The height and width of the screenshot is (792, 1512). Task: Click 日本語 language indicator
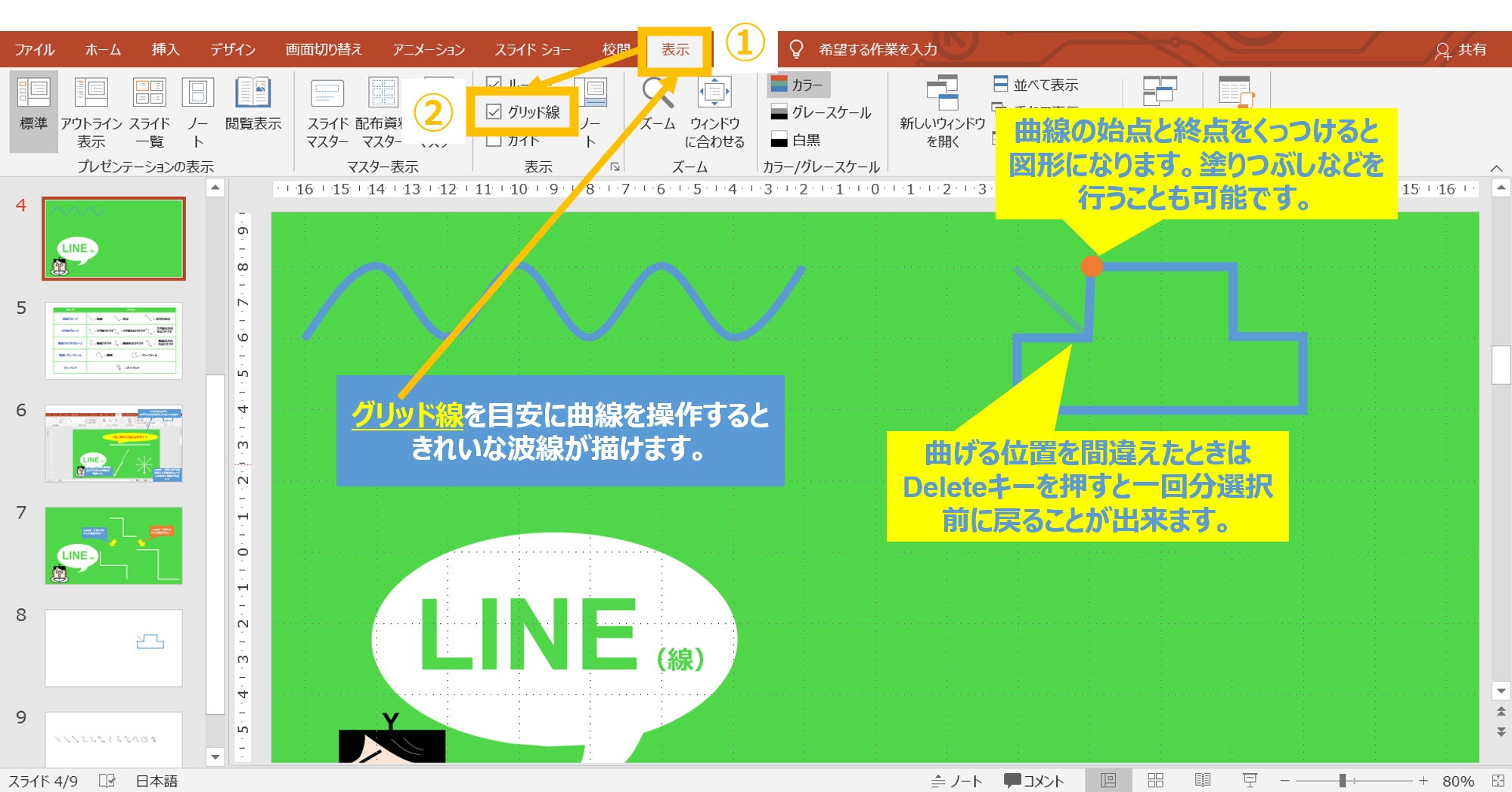[x=156, y=781]
